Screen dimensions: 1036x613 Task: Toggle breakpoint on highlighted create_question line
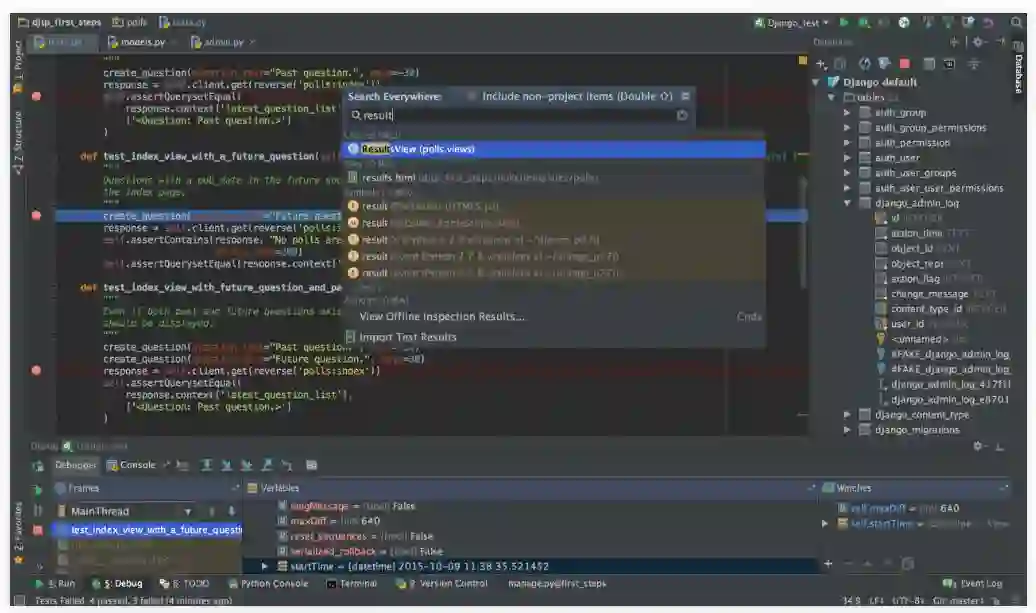click(36, 215)
